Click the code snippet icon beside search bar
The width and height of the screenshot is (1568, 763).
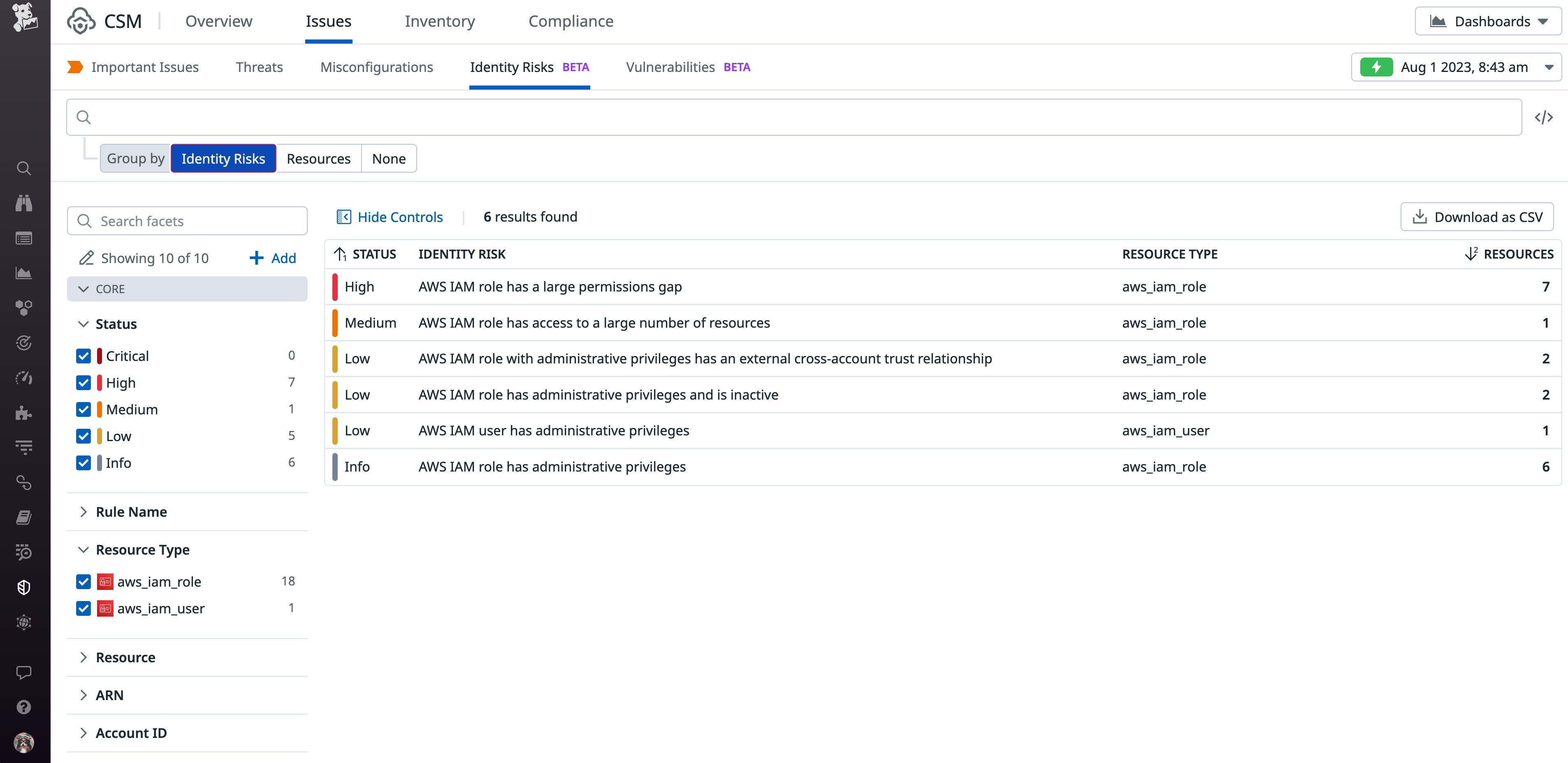pos(1544,118)
